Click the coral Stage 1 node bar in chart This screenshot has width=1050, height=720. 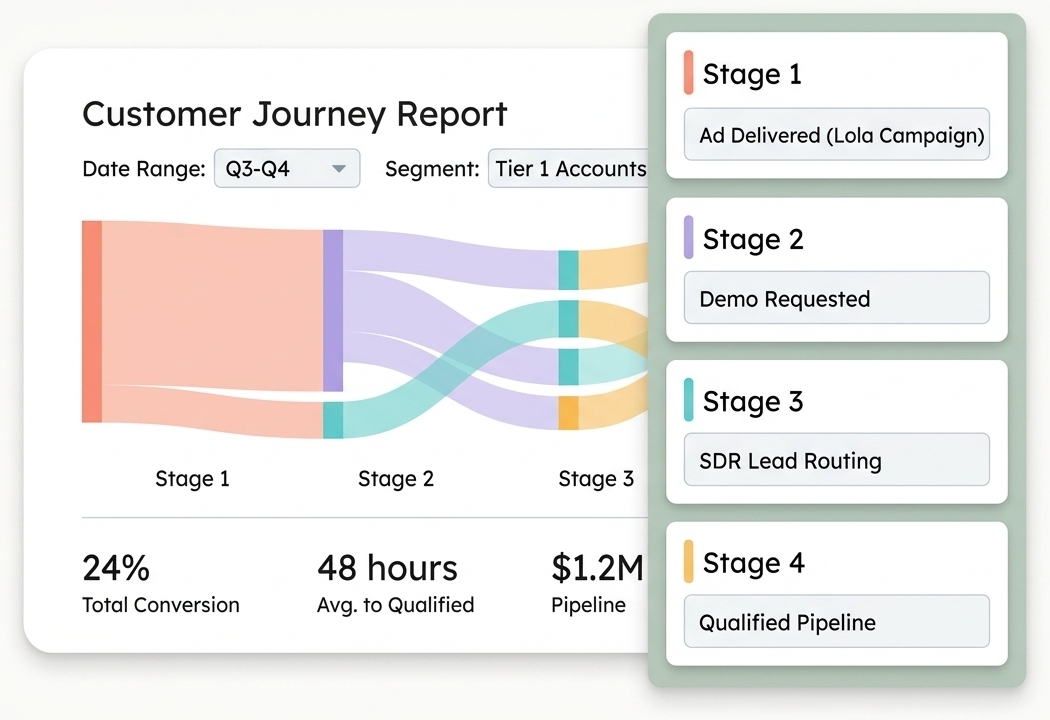(x=92, y=321)
